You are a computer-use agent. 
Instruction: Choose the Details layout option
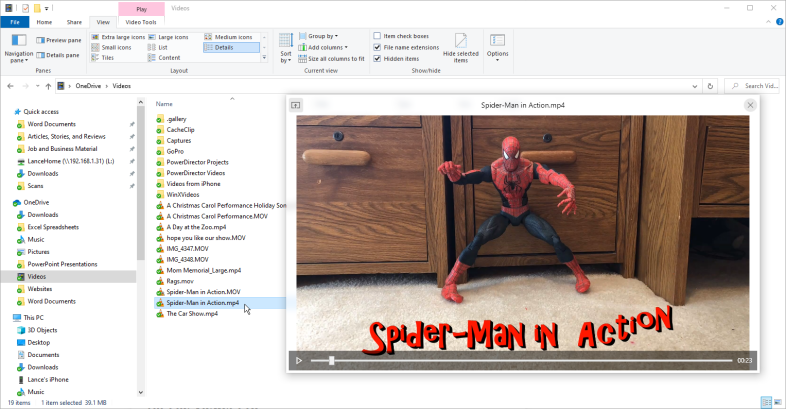coord(232,48)
